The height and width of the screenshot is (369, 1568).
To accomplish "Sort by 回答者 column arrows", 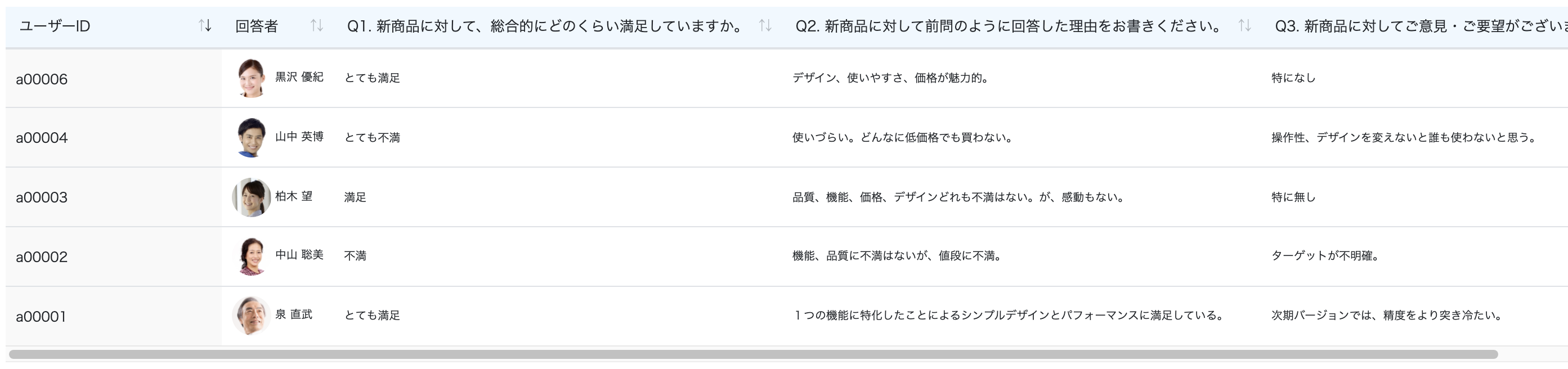I will 316,25.
